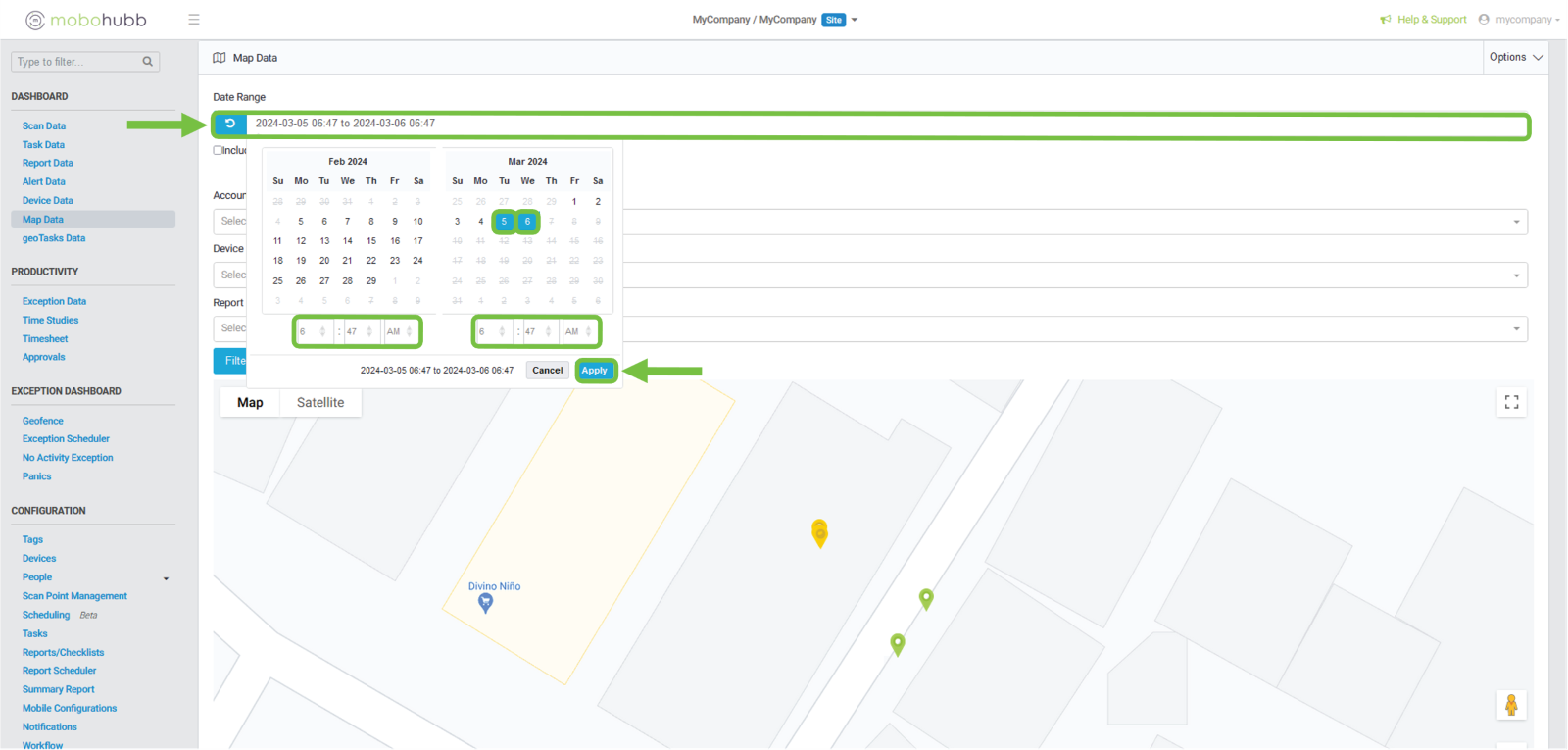1568x750 pixels.
Task: Click the fullscreen map icon
Action: 1511,402
